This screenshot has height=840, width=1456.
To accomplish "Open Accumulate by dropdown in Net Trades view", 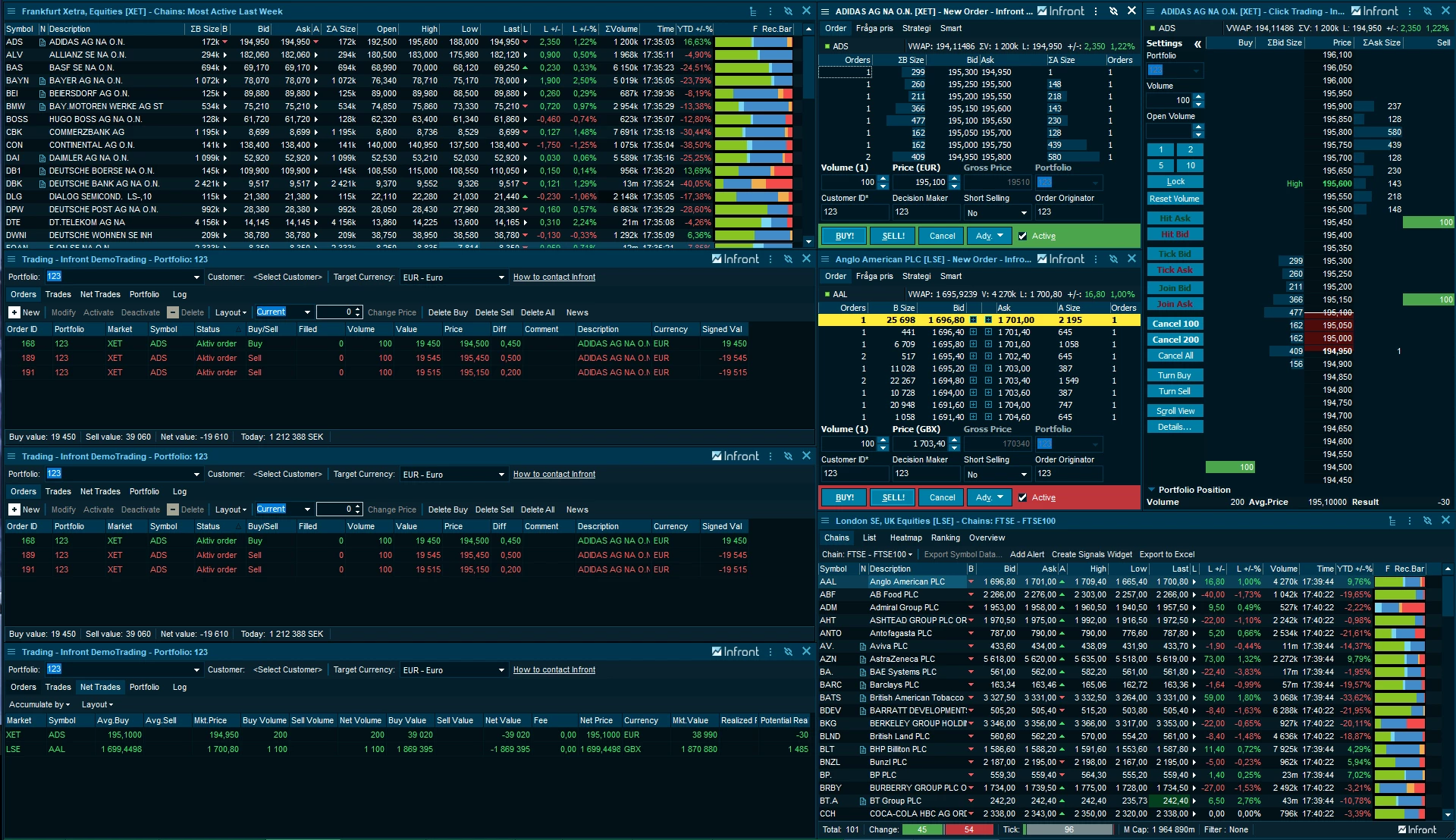I will 39,704.
